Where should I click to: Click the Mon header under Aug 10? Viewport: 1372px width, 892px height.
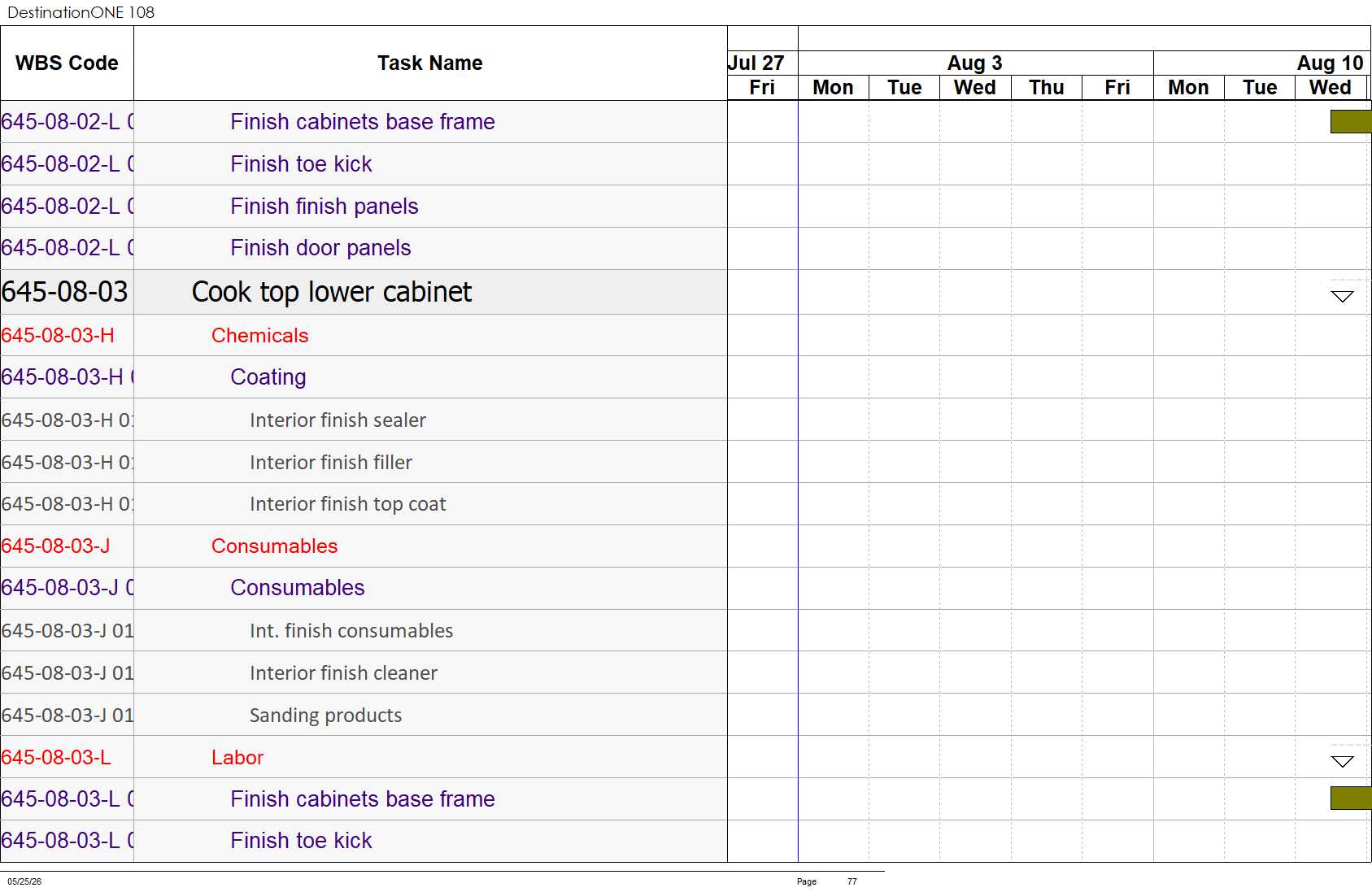tap(1189, 87)
